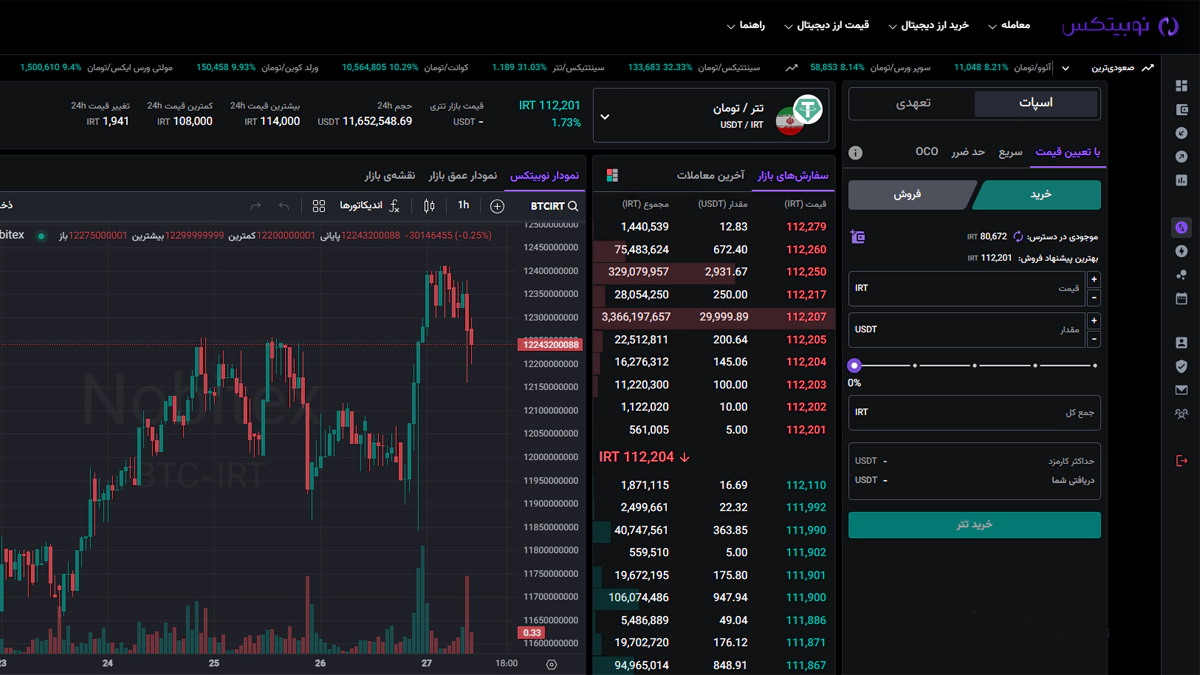Screen dimensions: 1200x675
Task: Switch to the آخرین معاملات tab
Action: click(710, 176)
